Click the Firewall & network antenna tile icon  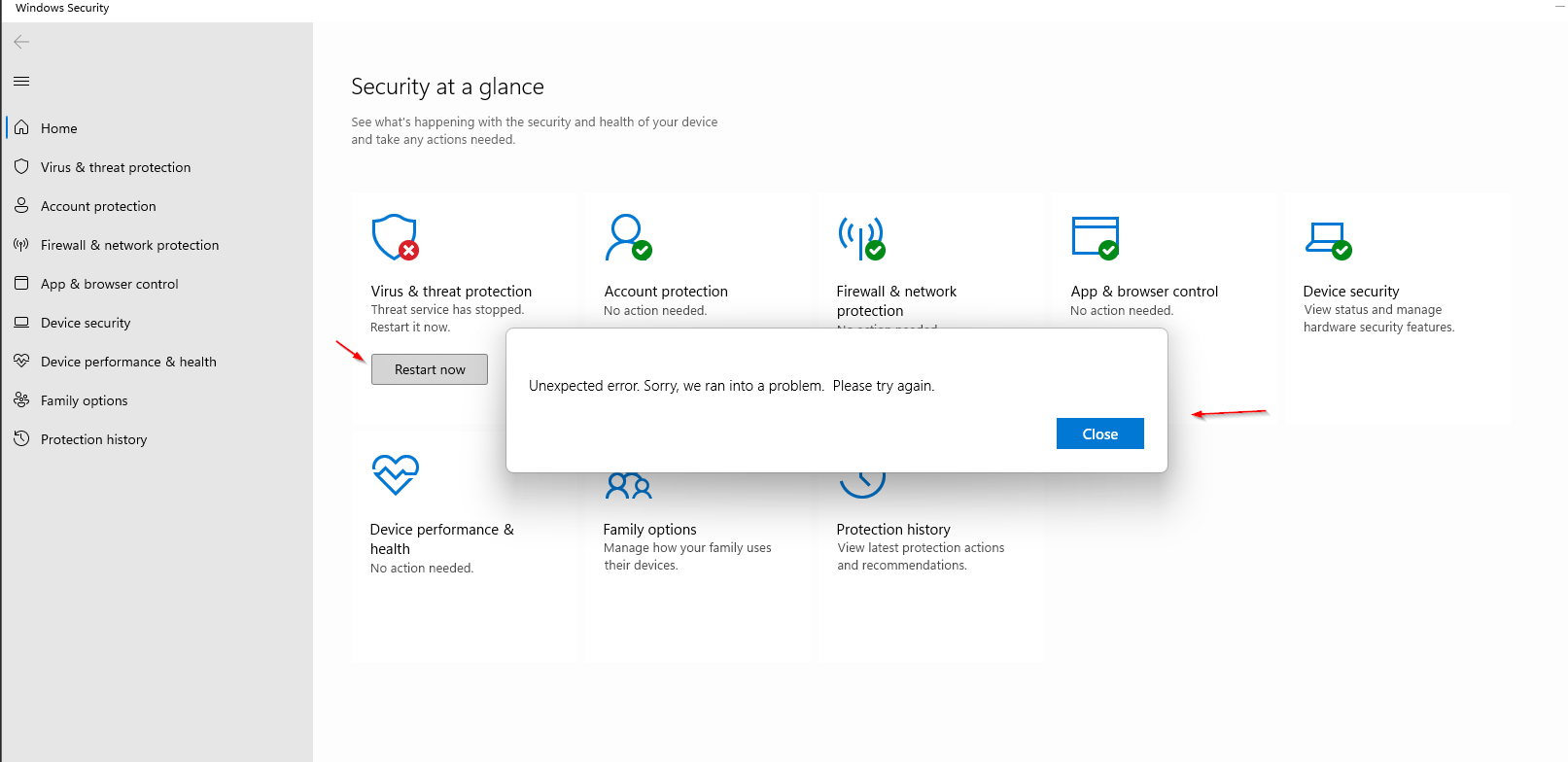tap(861, 237)
